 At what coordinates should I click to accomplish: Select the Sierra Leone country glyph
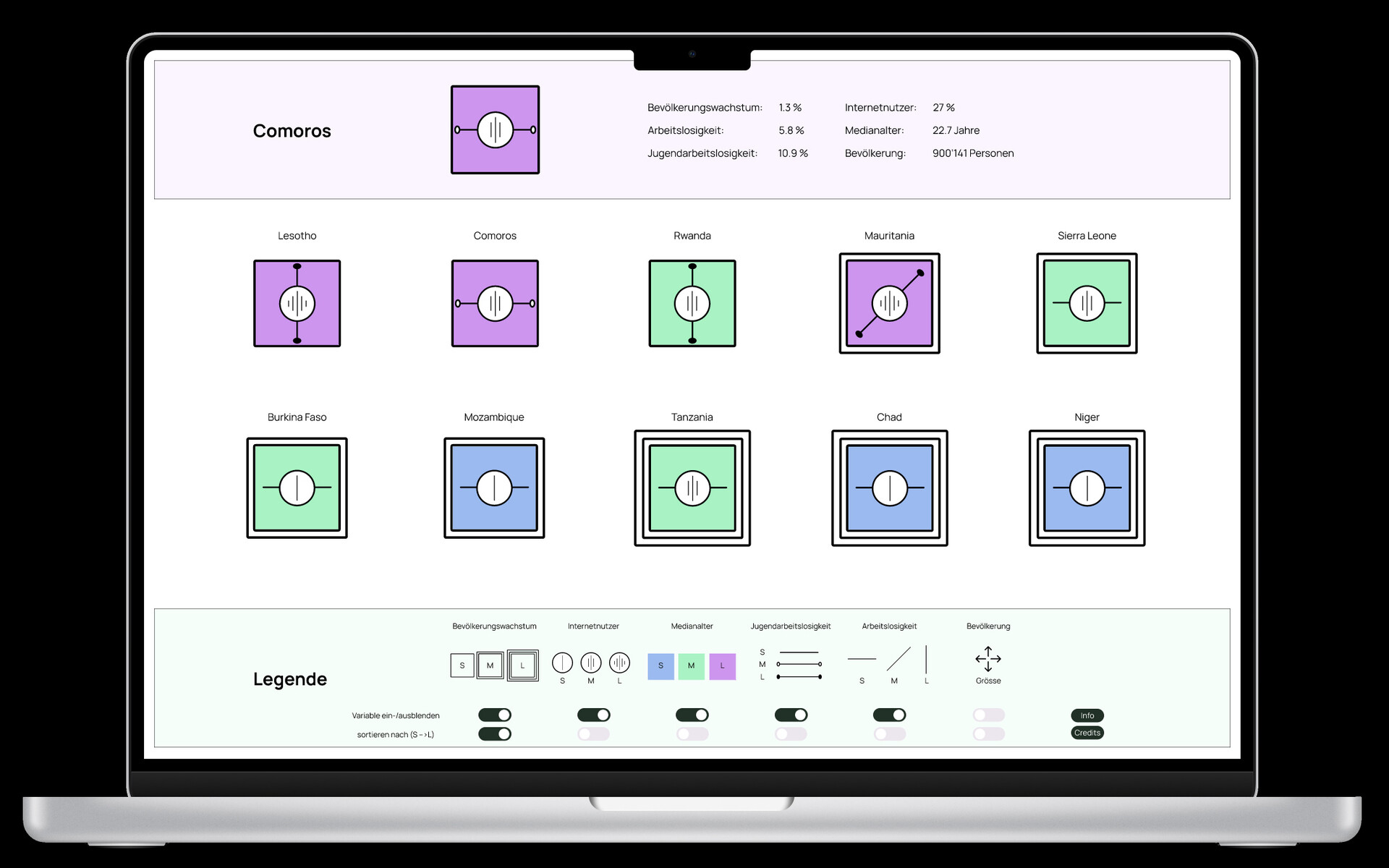click(1087, 303)
